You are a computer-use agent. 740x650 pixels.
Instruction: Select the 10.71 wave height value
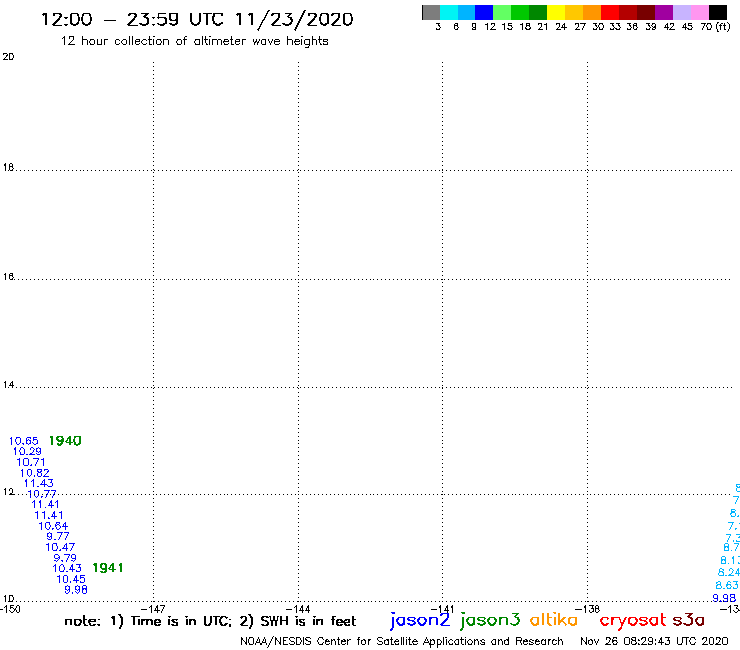[x=31, y=462]
